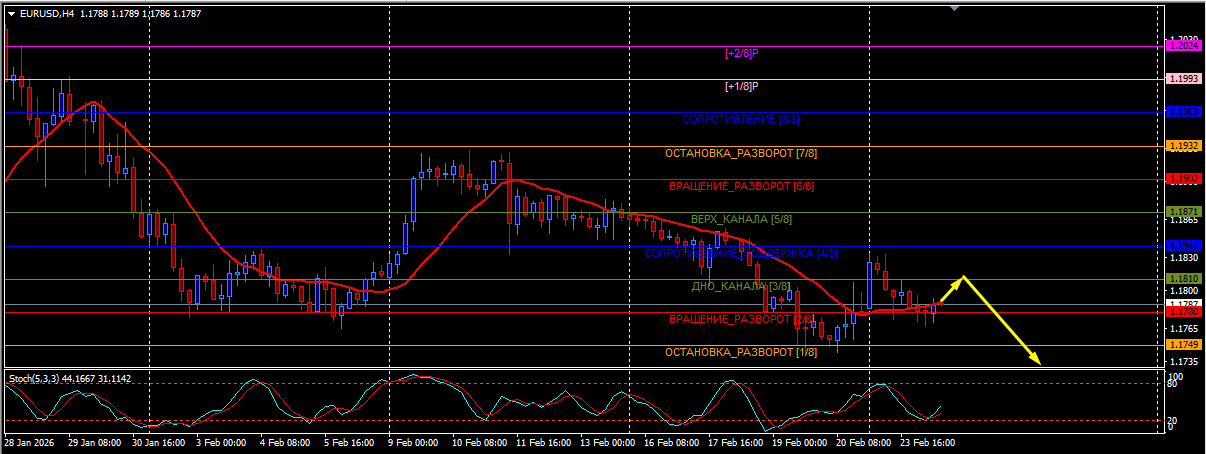Open the chart menu triangle beside EURUSD,H4
Viewport: 1206px width, 454px height.
(10, 14)
